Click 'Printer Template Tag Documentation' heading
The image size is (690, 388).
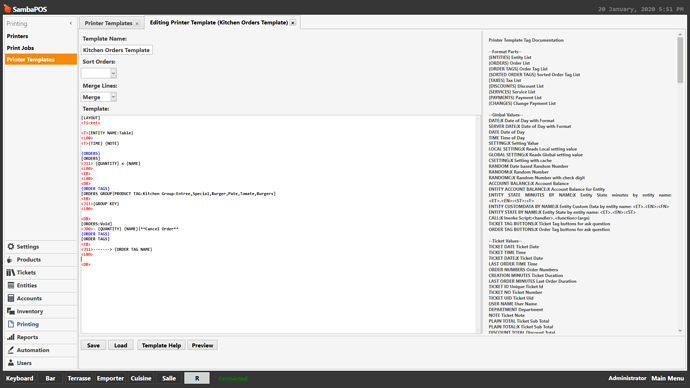click(526, 40)
